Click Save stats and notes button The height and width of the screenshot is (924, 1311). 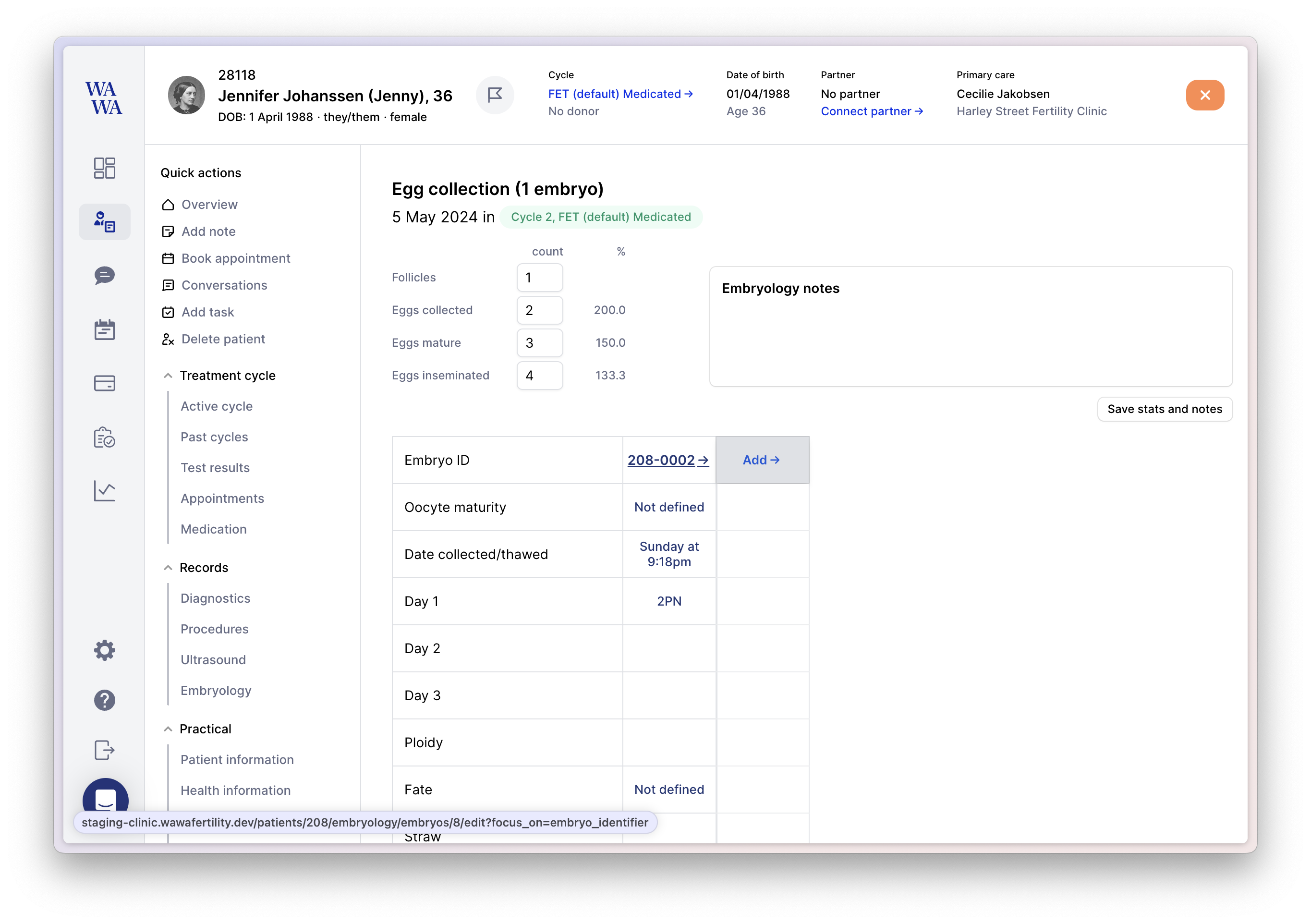click(1164, 409)
